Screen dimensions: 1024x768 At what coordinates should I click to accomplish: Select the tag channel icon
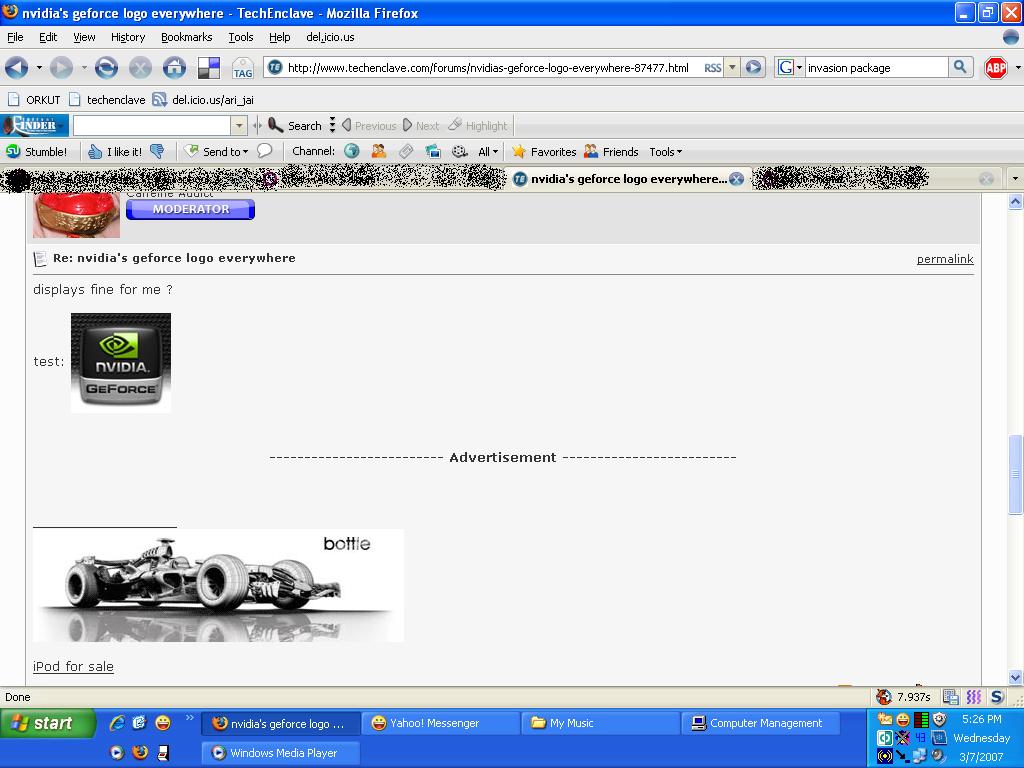coord(406,151)
